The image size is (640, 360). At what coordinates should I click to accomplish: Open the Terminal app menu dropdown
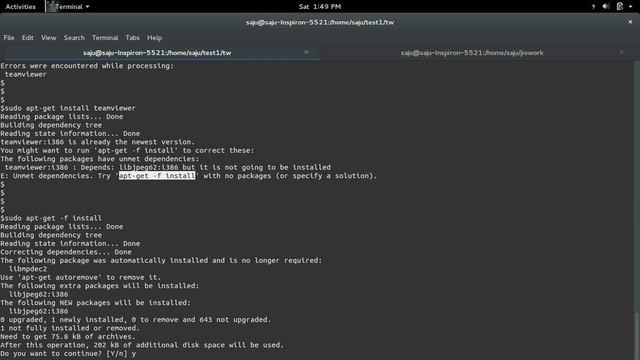(68, 7)
